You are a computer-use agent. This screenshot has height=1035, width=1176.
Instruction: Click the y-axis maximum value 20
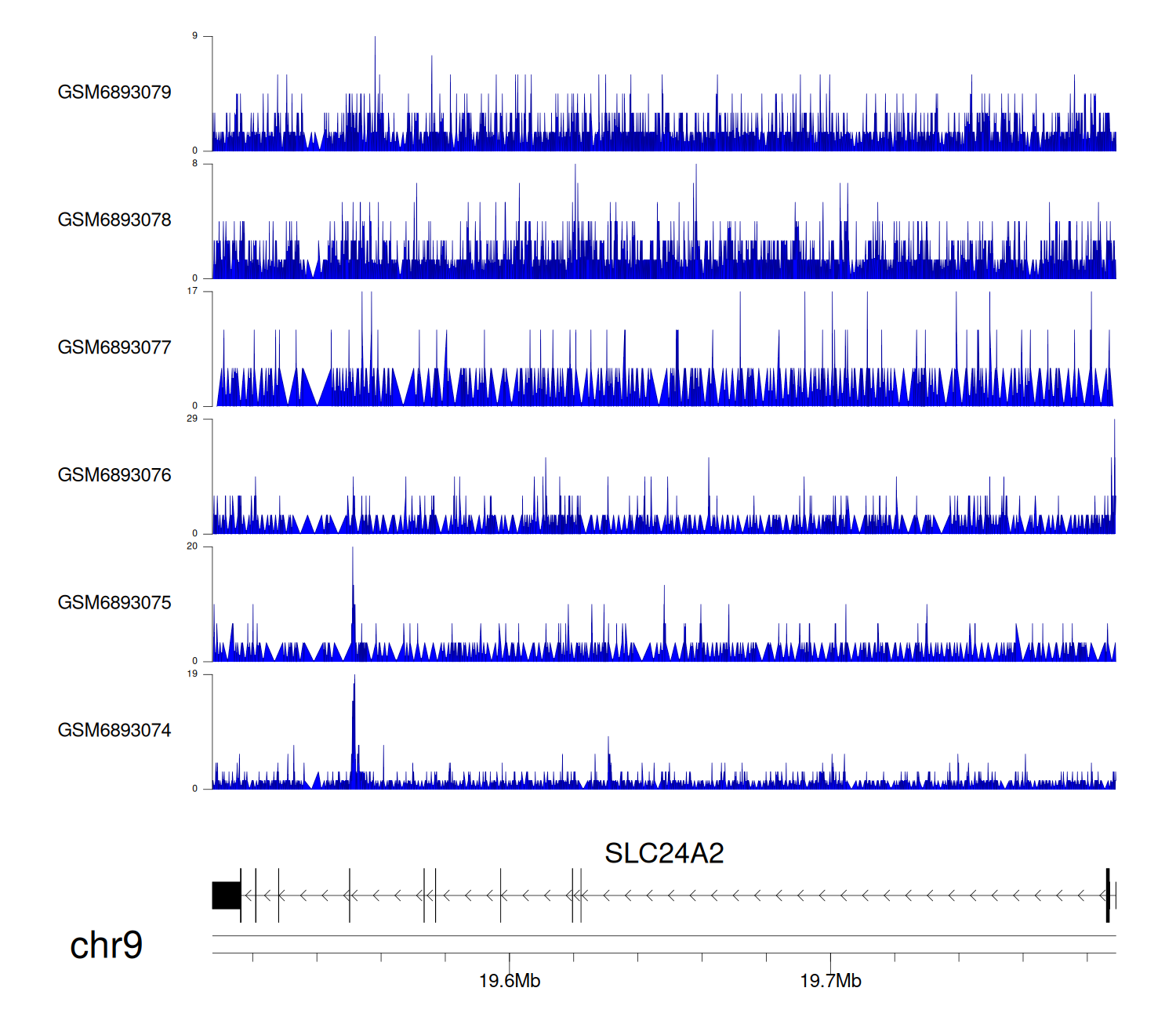(192, 547)
